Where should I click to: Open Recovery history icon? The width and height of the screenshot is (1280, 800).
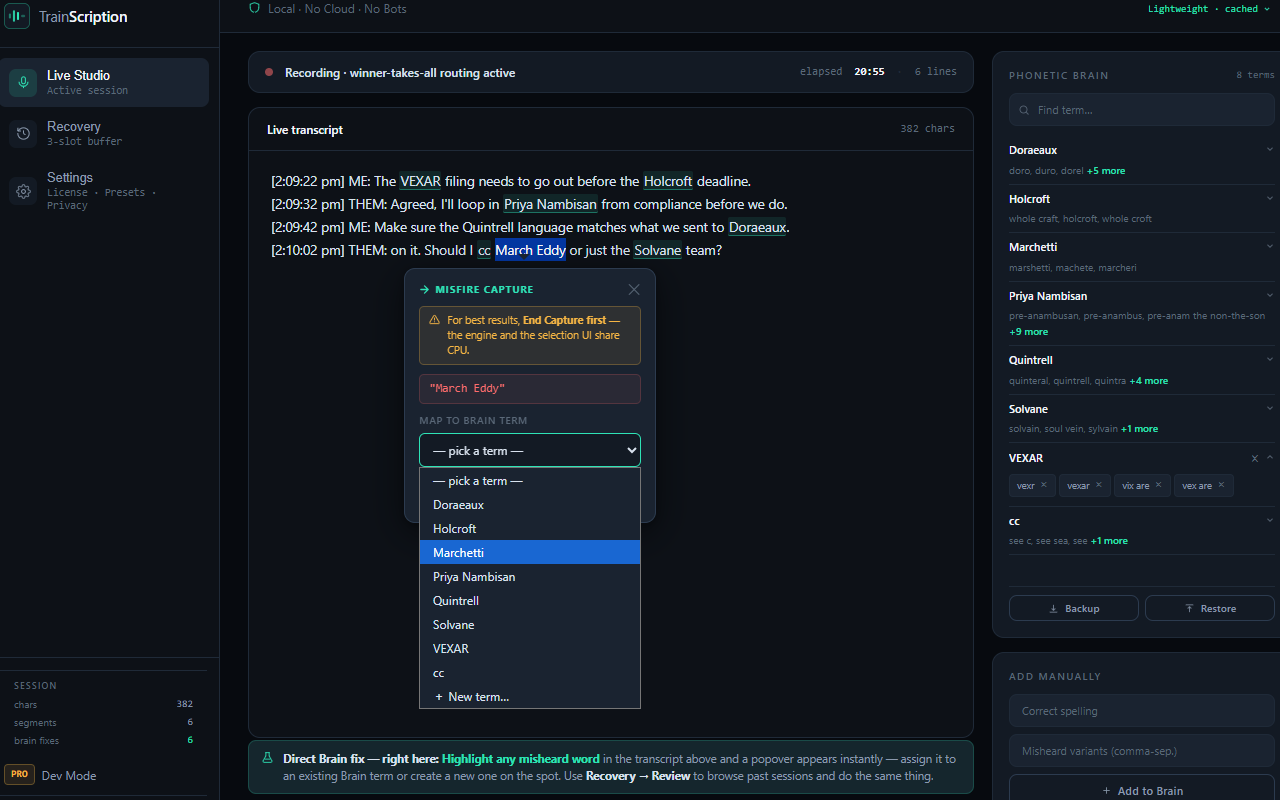(24, 133)
